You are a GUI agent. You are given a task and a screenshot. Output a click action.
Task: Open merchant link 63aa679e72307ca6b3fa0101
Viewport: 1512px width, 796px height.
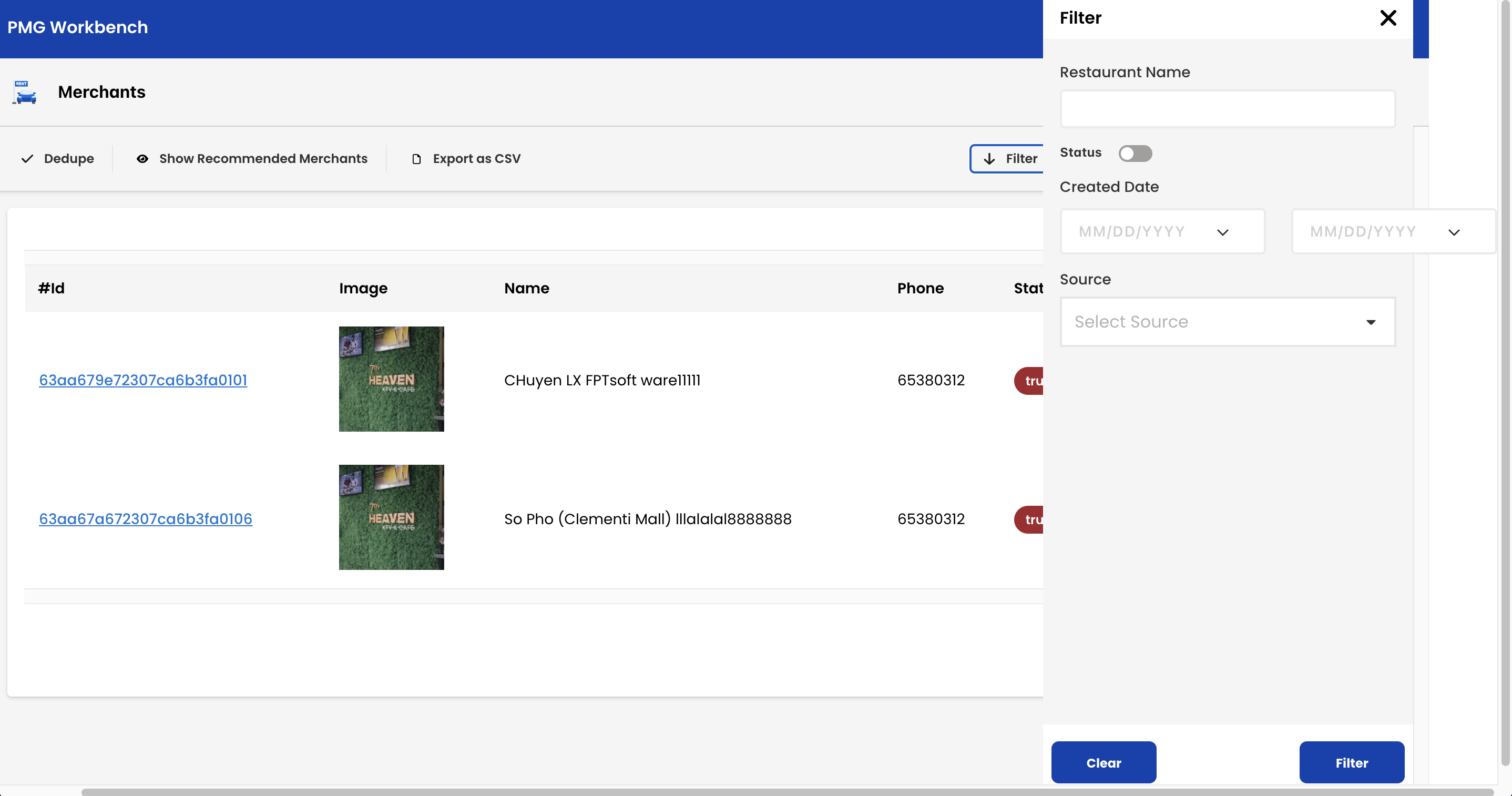click(142, 380)
